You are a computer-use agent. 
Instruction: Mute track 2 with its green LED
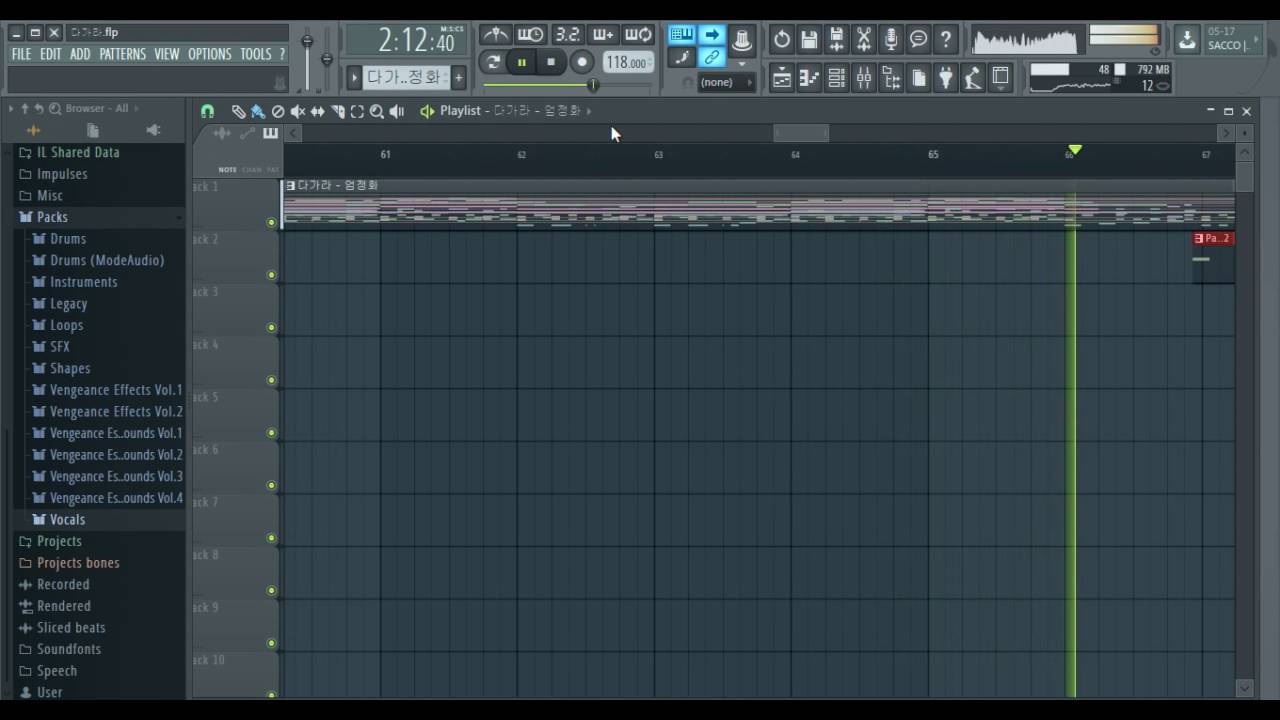click(271, 275)
